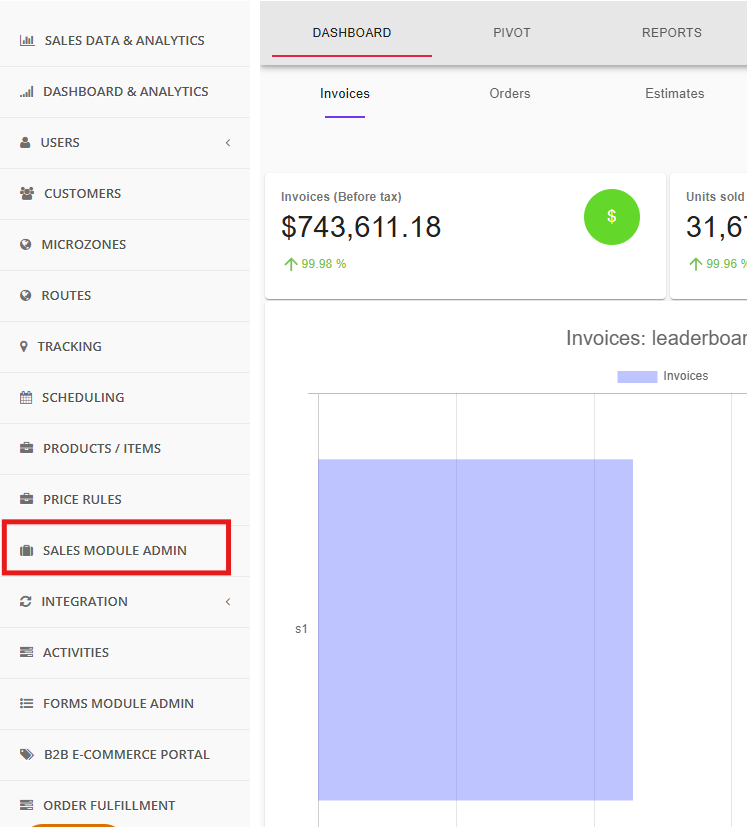Image resolution: width=747 pixels, height=827 pixels.
Task: Click the Invoices (Before tax) card
Action: tap(465, 236)
